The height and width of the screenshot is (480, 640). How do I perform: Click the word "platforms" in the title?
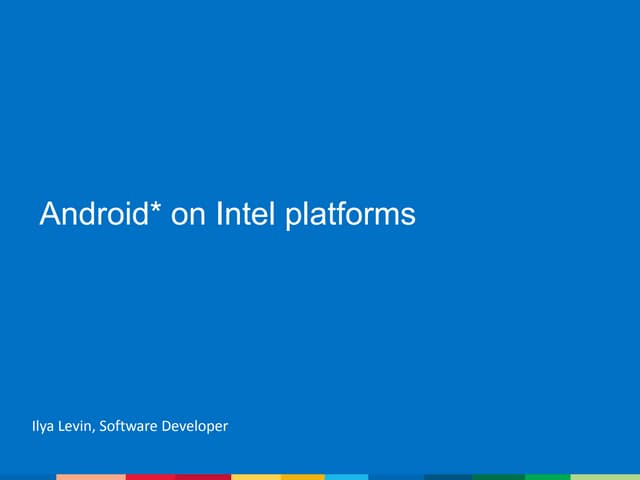(x=350, y=216)
